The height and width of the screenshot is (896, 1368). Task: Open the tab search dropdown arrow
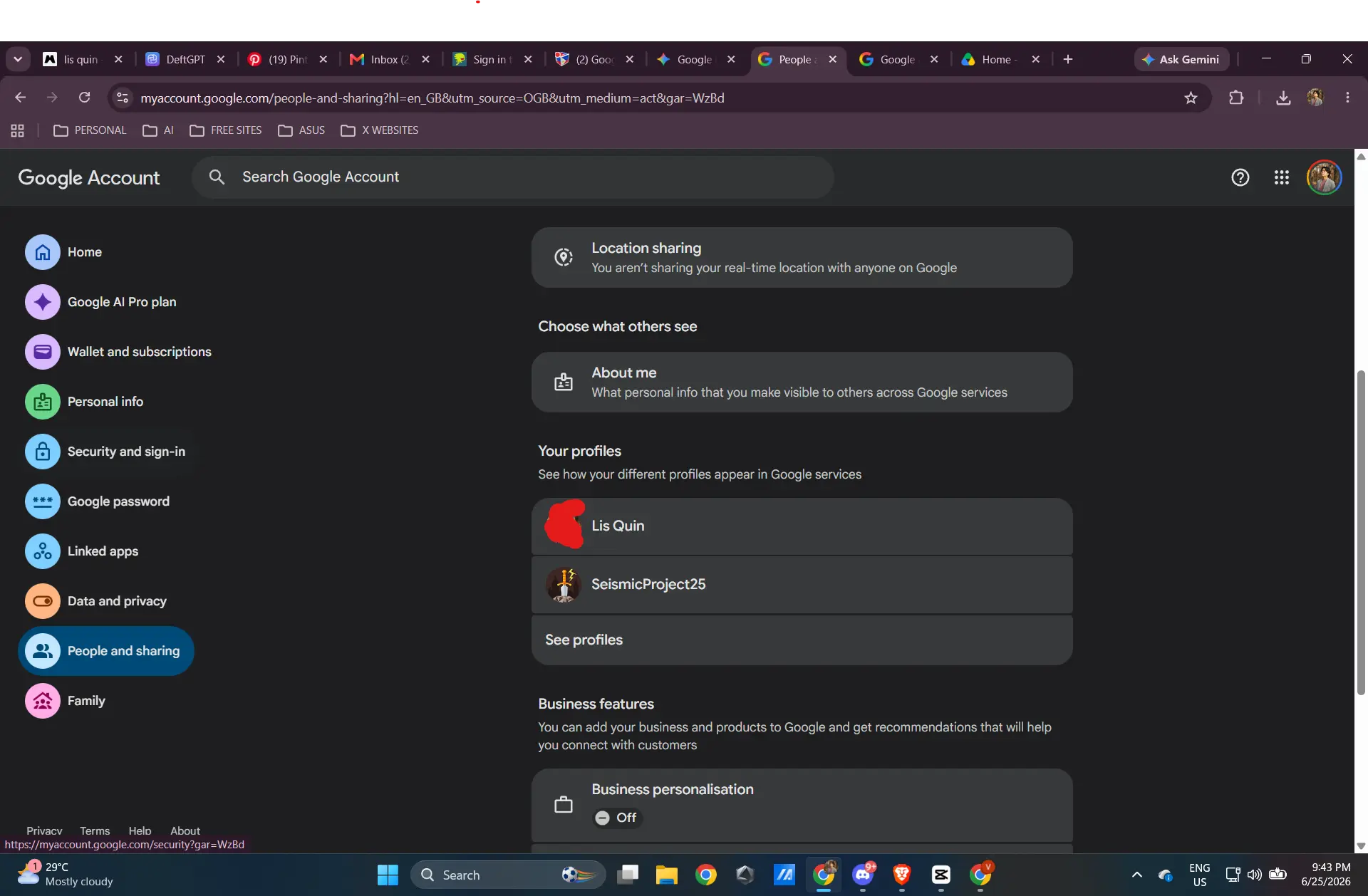[x=18, y=60]
